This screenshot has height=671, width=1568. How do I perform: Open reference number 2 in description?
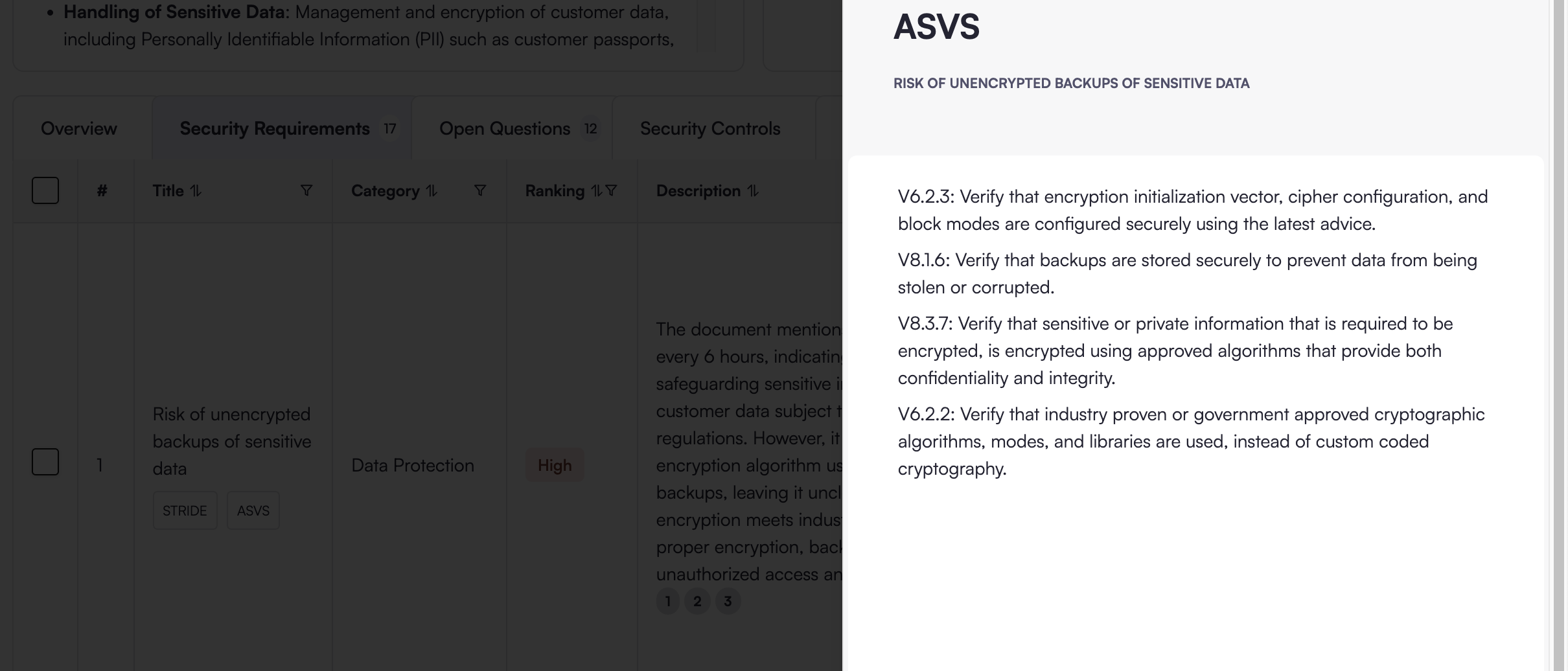pos(697,601)
